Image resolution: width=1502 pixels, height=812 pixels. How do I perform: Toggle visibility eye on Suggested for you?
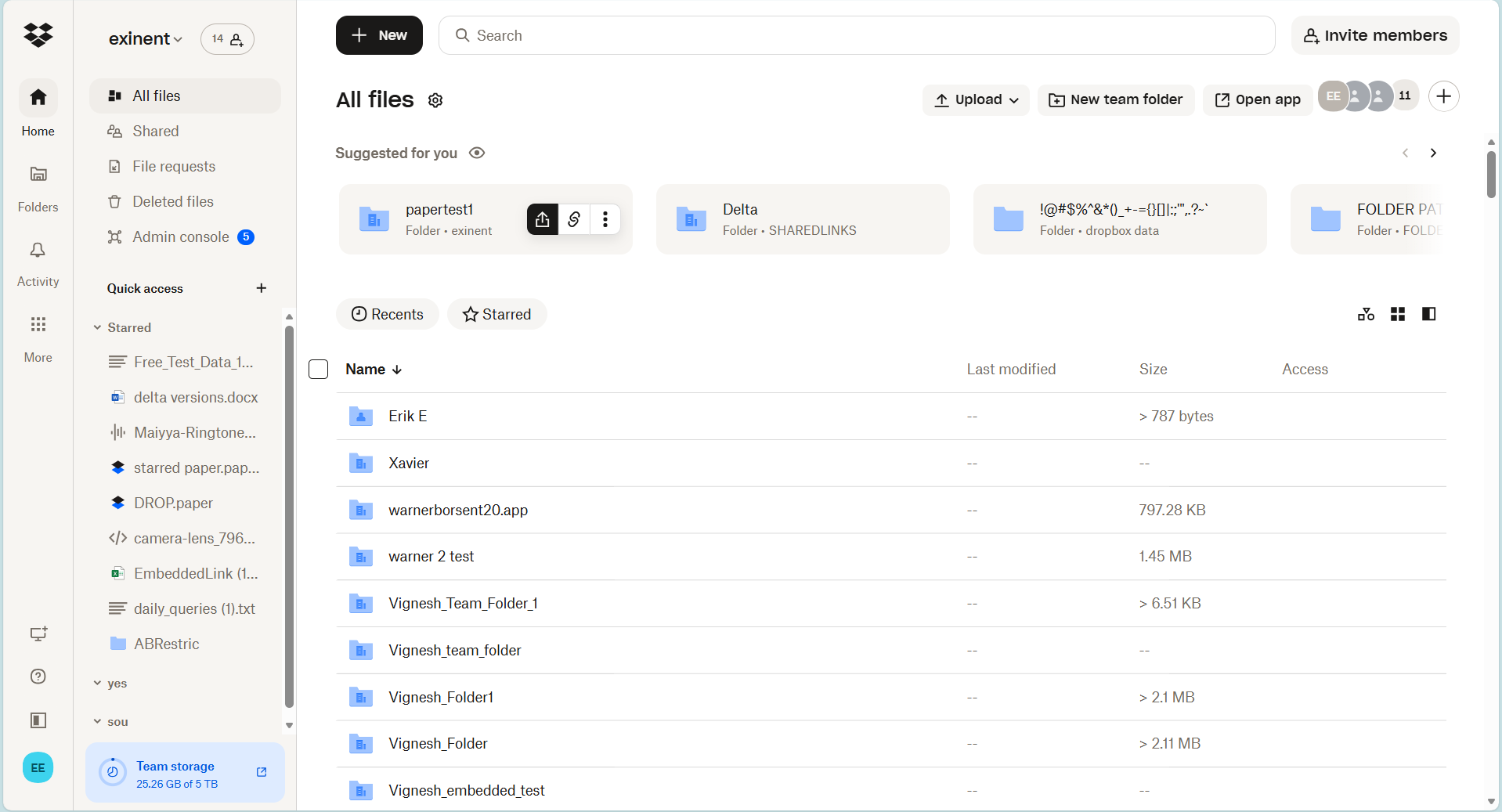tap(478, 153)
